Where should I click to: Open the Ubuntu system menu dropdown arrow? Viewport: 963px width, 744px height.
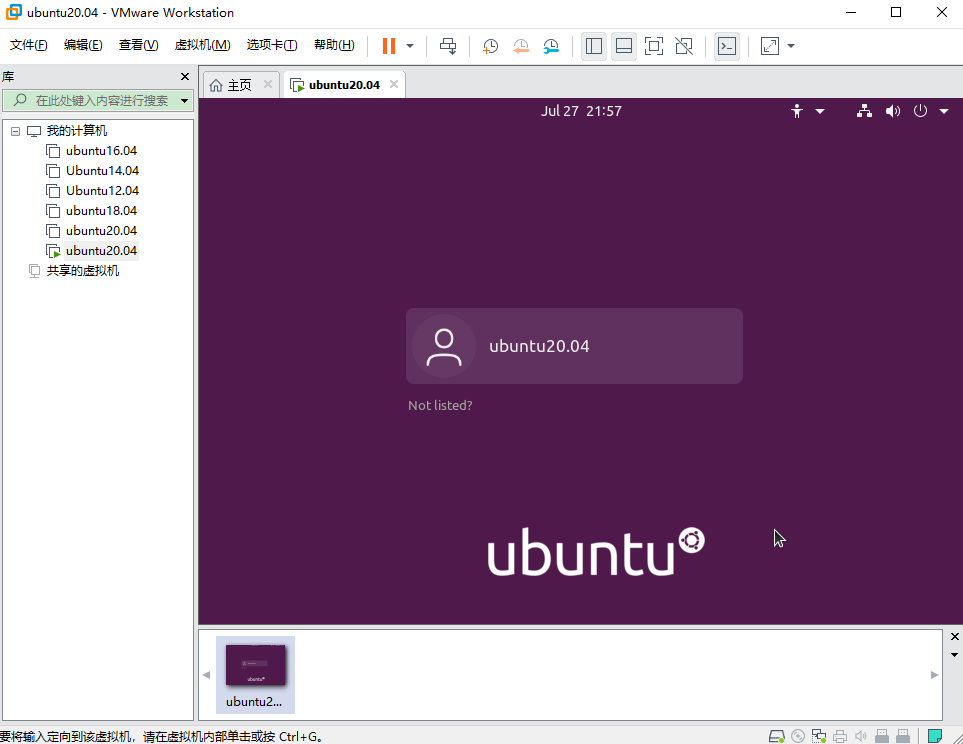[x=944, y=111]
